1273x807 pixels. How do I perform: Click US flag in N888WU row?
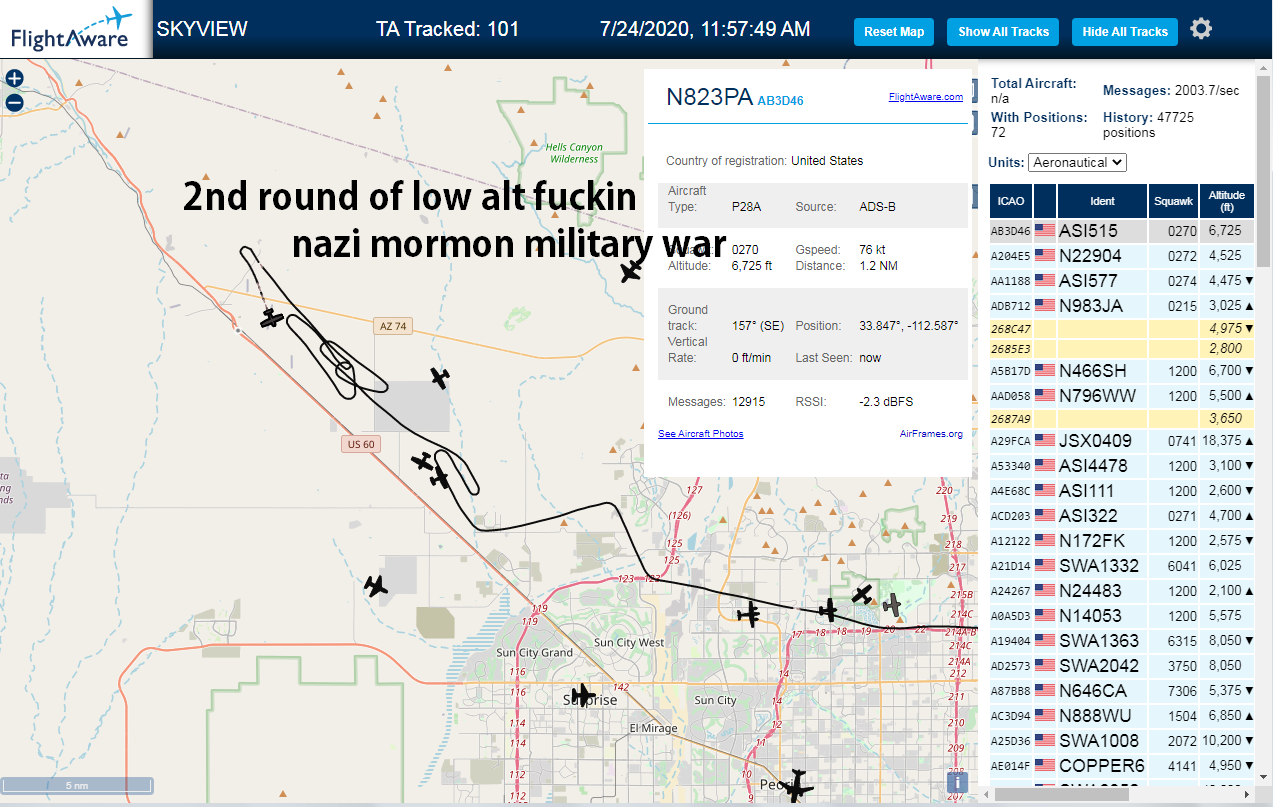1045,716
